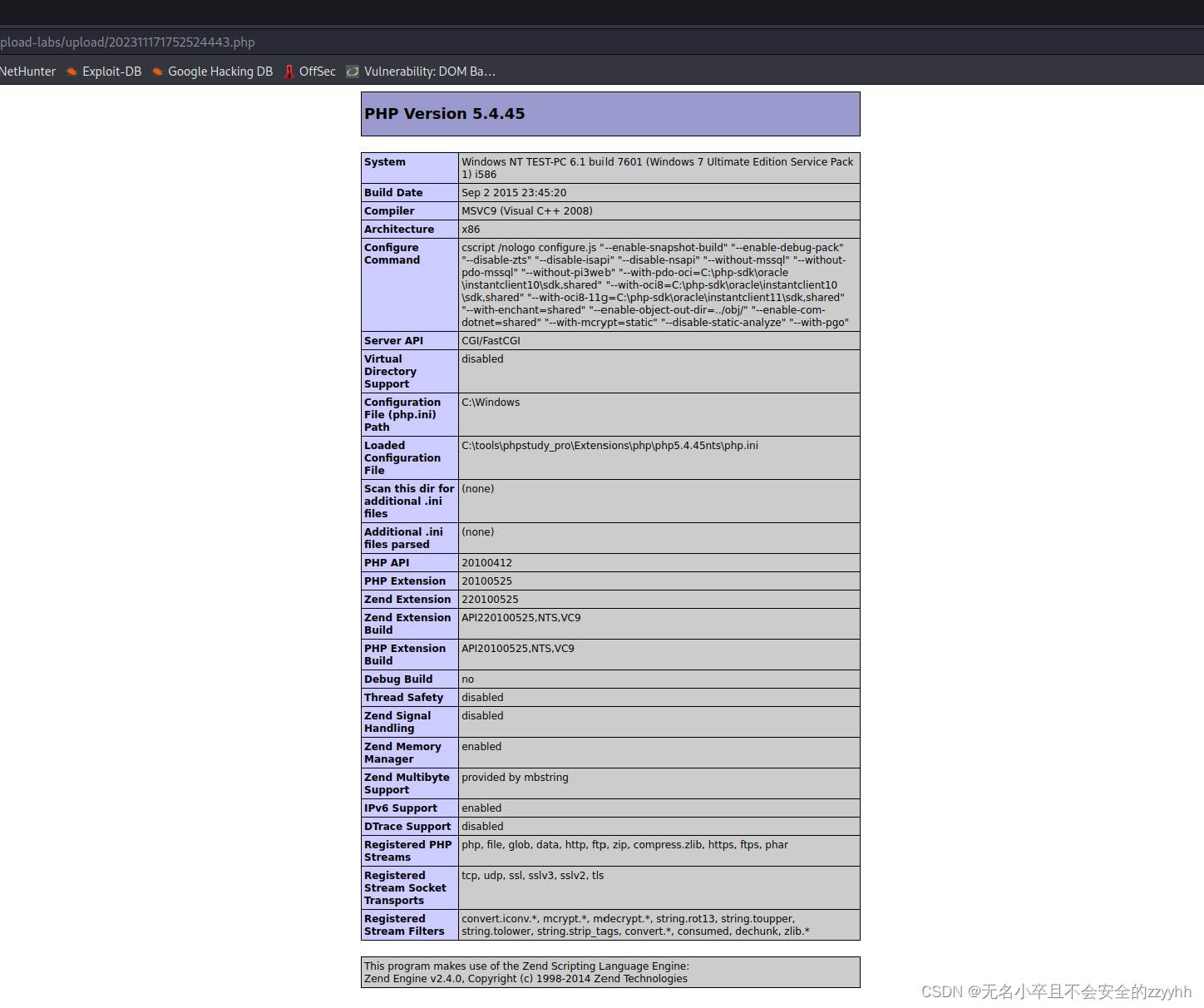
Task: Click the Configuration File (php.ini) Path label
Action: pyautogui.click(x=402, y=415)
